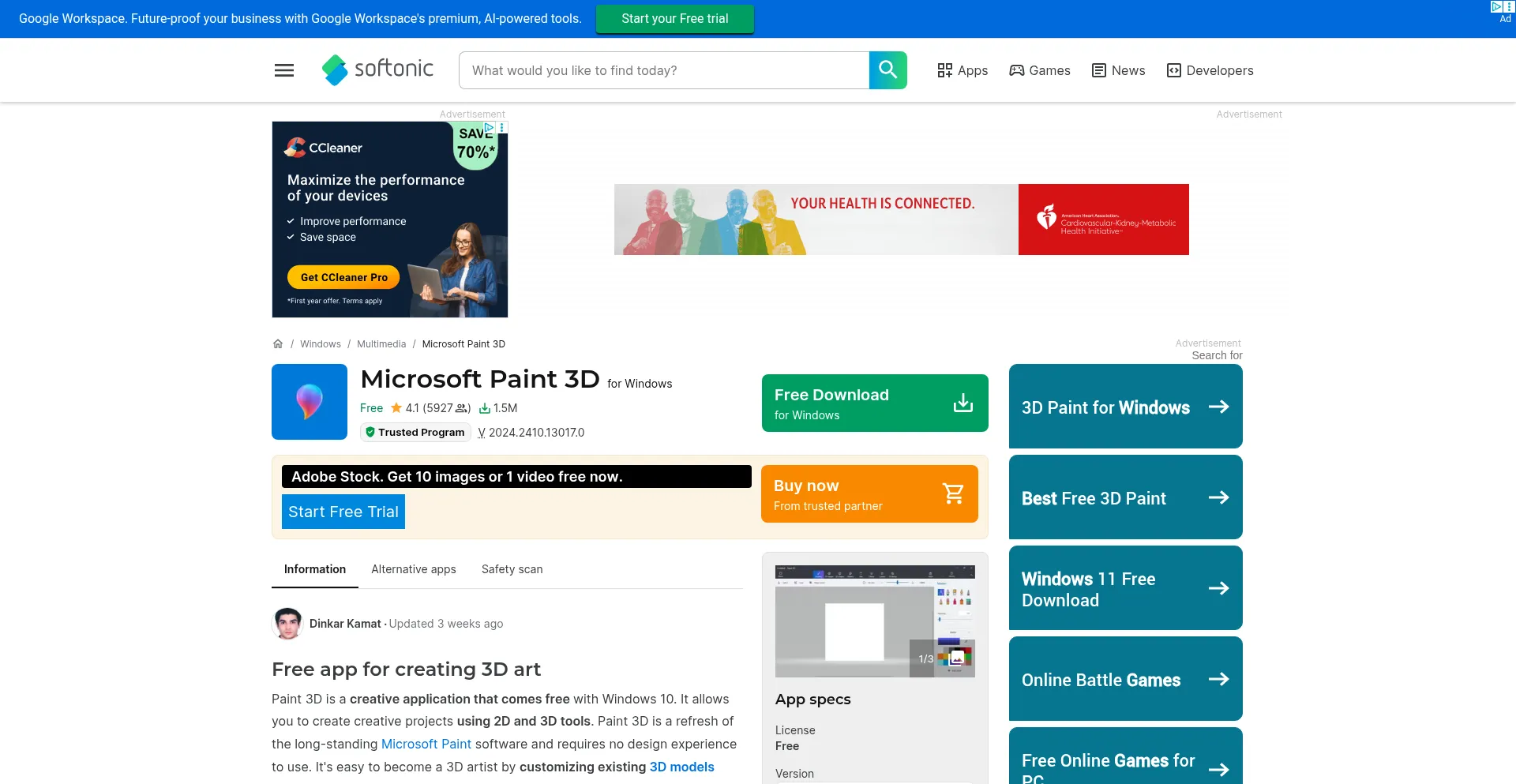This screenshot has height=784, width=1516.
Task: Switch to the Alternative apps tab
Action: point(414,569)
